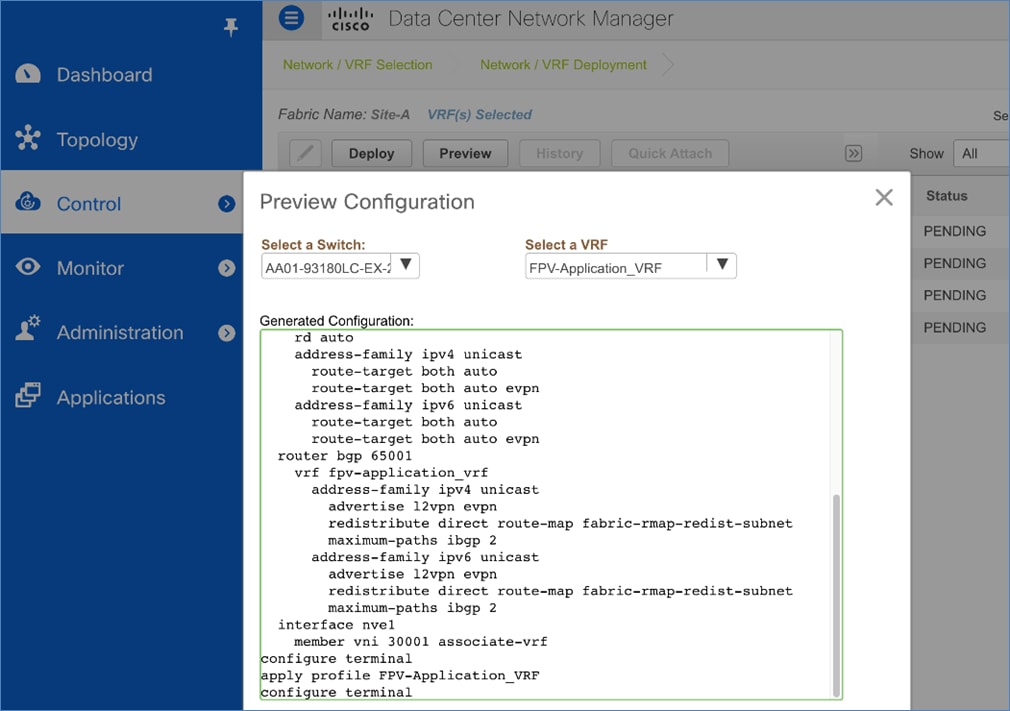This screenshot has width=1010, height=711.
Task: Click the Preview Configuration dialog heading
Action: (367, 202)
